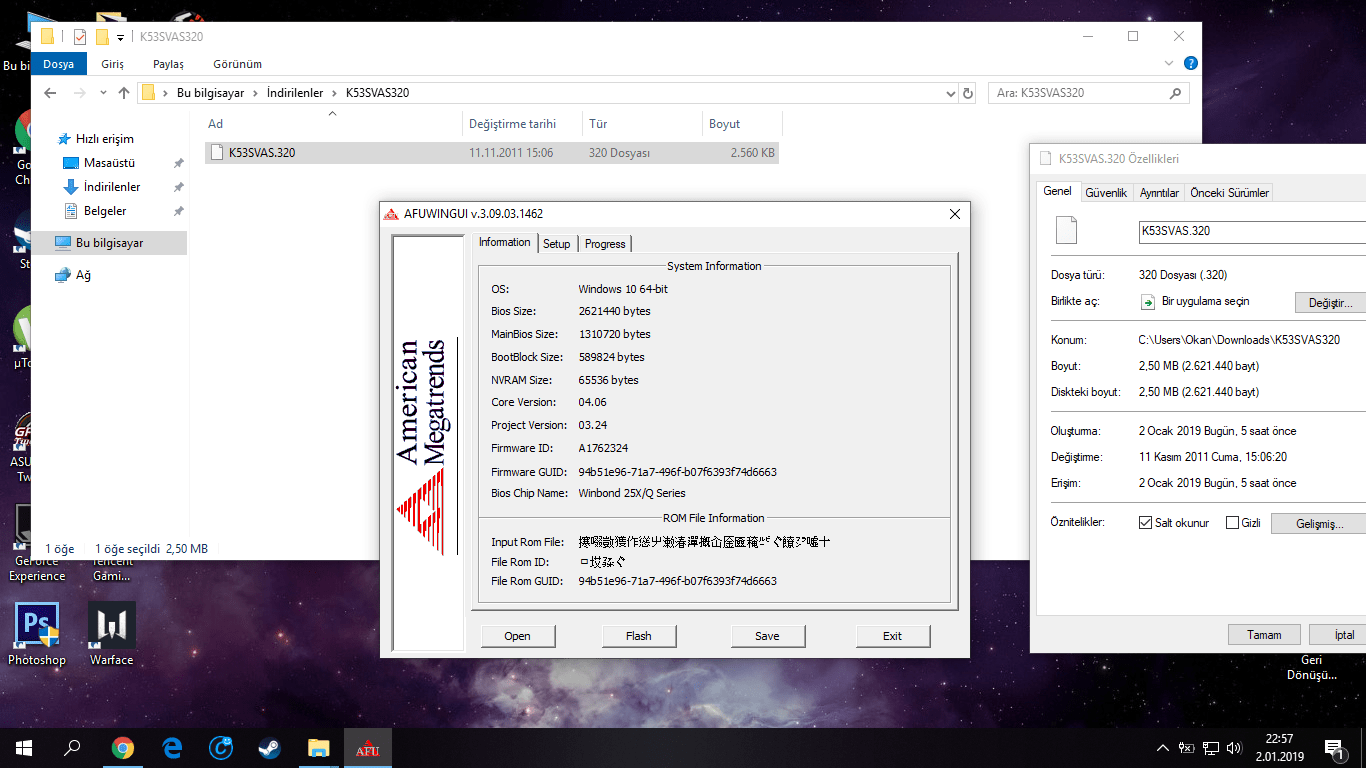Open Google Chrome from the taskbar
Image resolution: width=1366 pixels, height=768 pixels.
[x=123, y=748]
